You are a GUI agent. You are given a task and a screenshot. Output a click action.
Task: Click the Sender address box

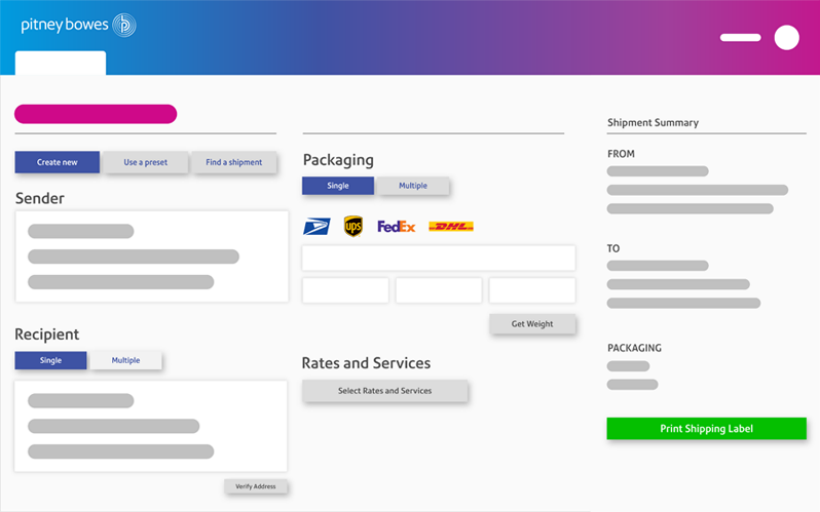[x=151, y=257]
